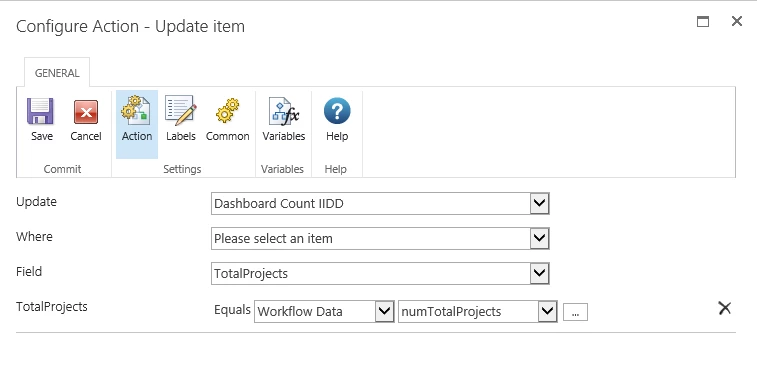Close the Configure Action dialog

[x=737, y=21]
